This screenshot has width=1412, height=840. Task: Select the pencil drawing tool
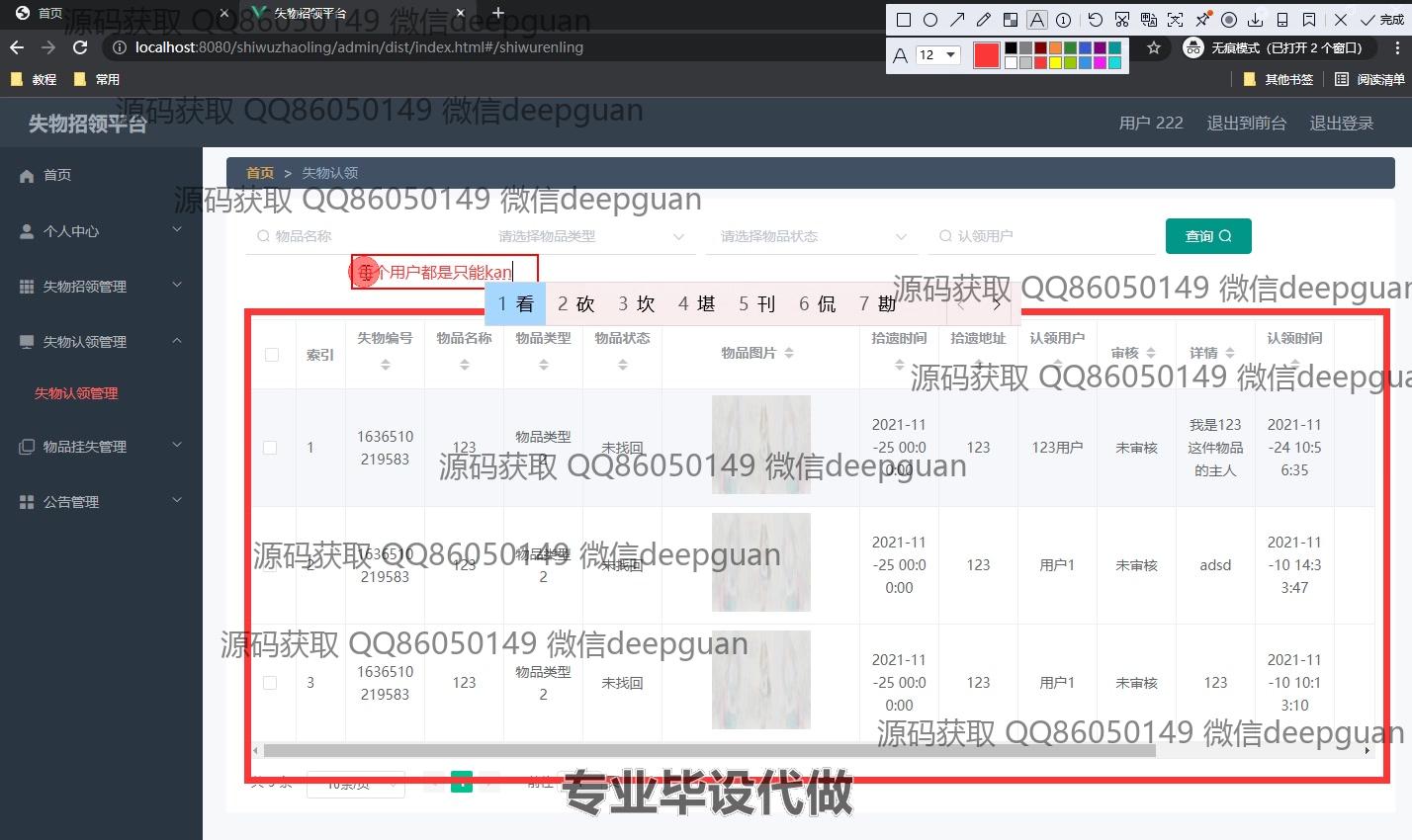pos(984,20)
